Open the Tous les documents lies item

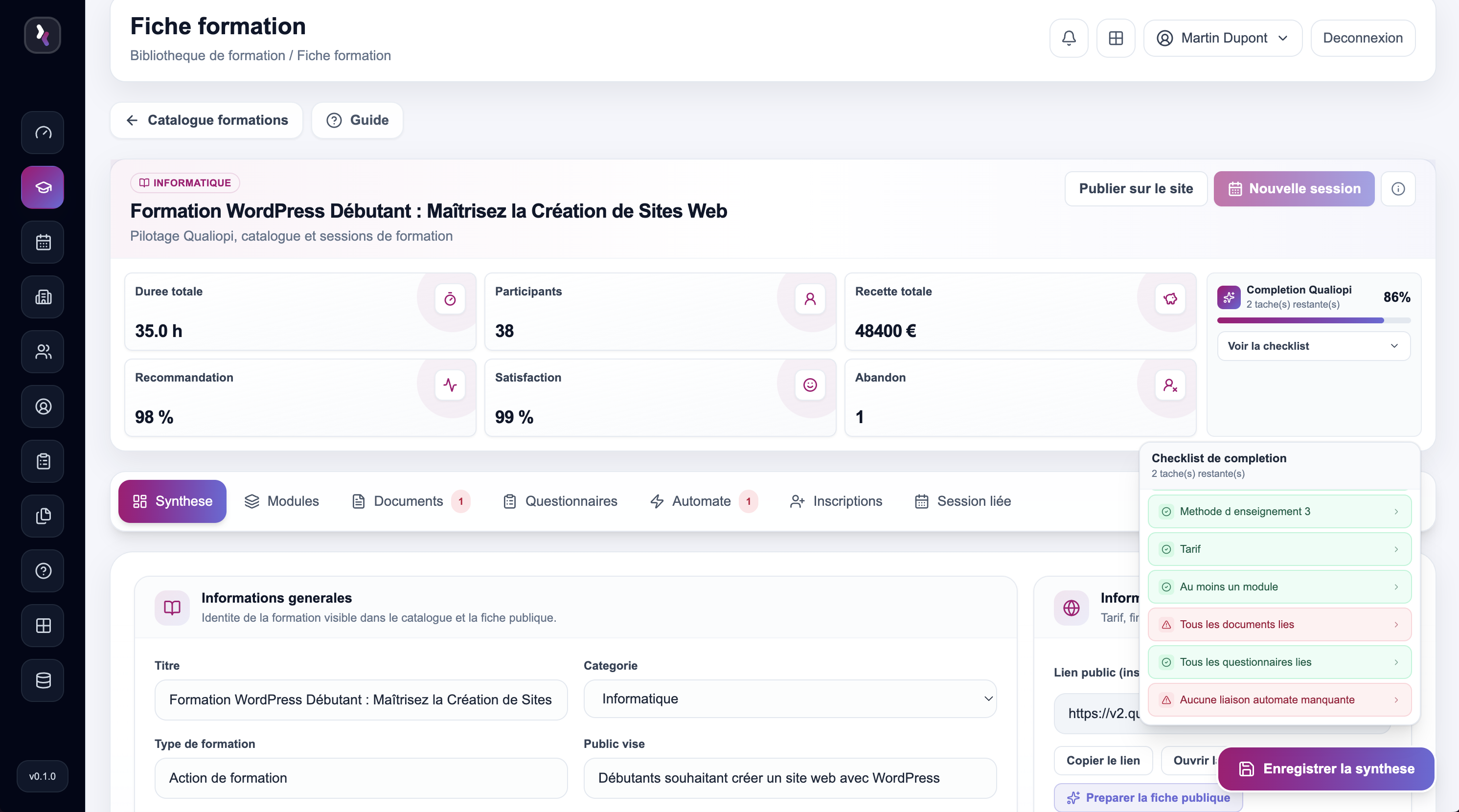pos(1279,625)
